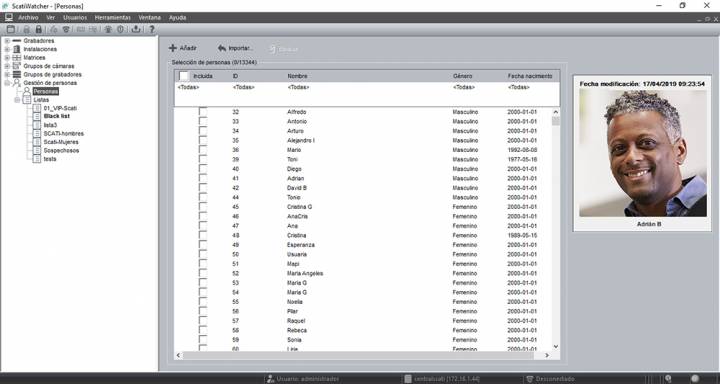Expand the Instalaciones tree node
The image size is (720, 384).
click(x=7, y=49)
